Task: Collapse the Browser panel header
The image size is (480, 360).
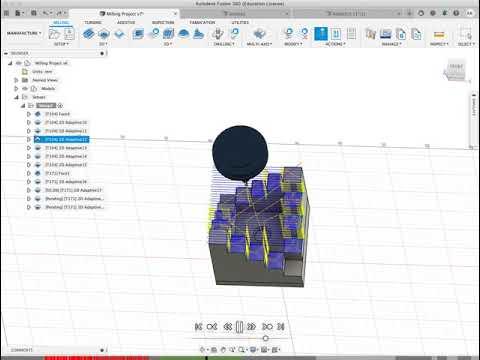Action: tap(5, 53)
